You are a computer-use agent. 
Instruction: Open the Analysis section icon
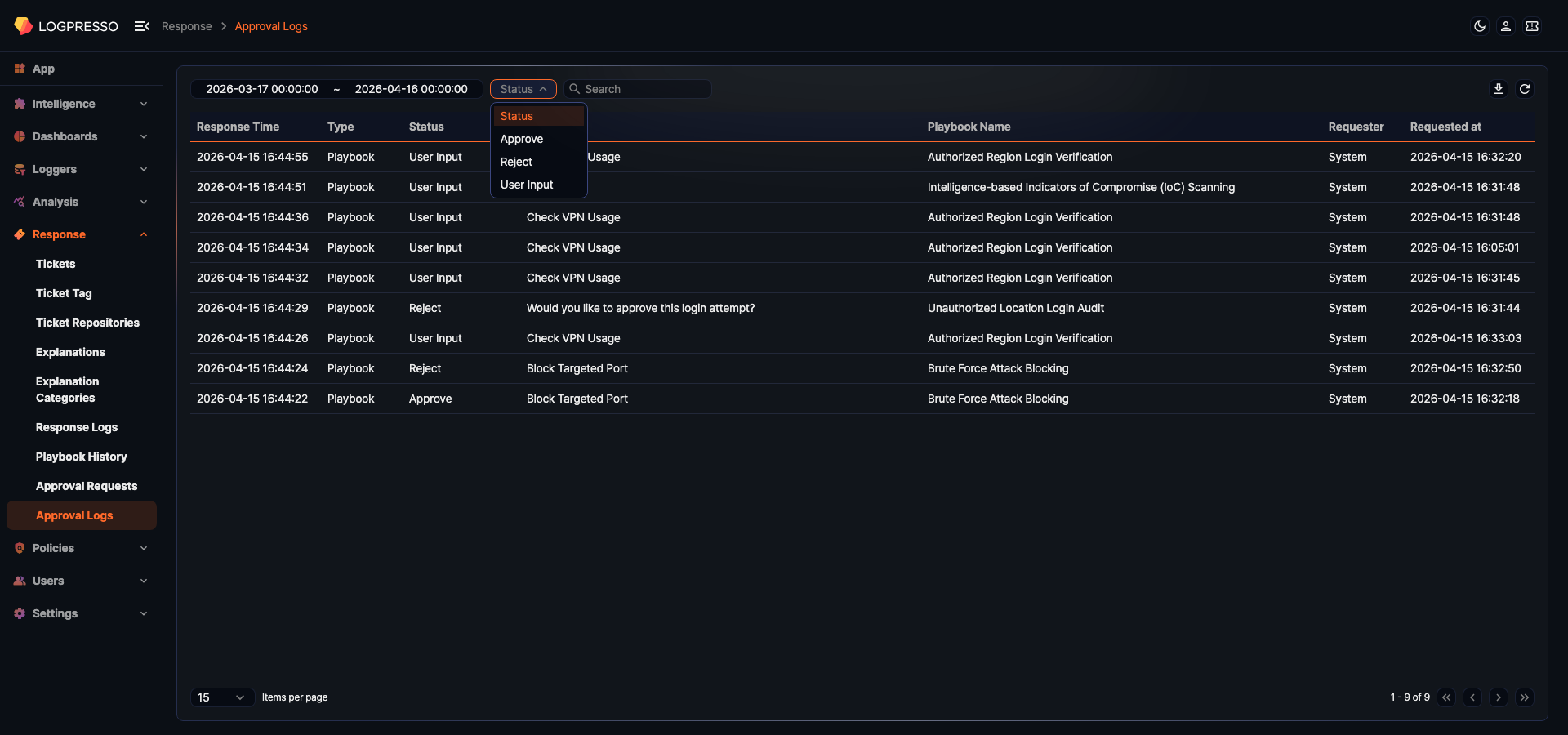click(20, 202)
